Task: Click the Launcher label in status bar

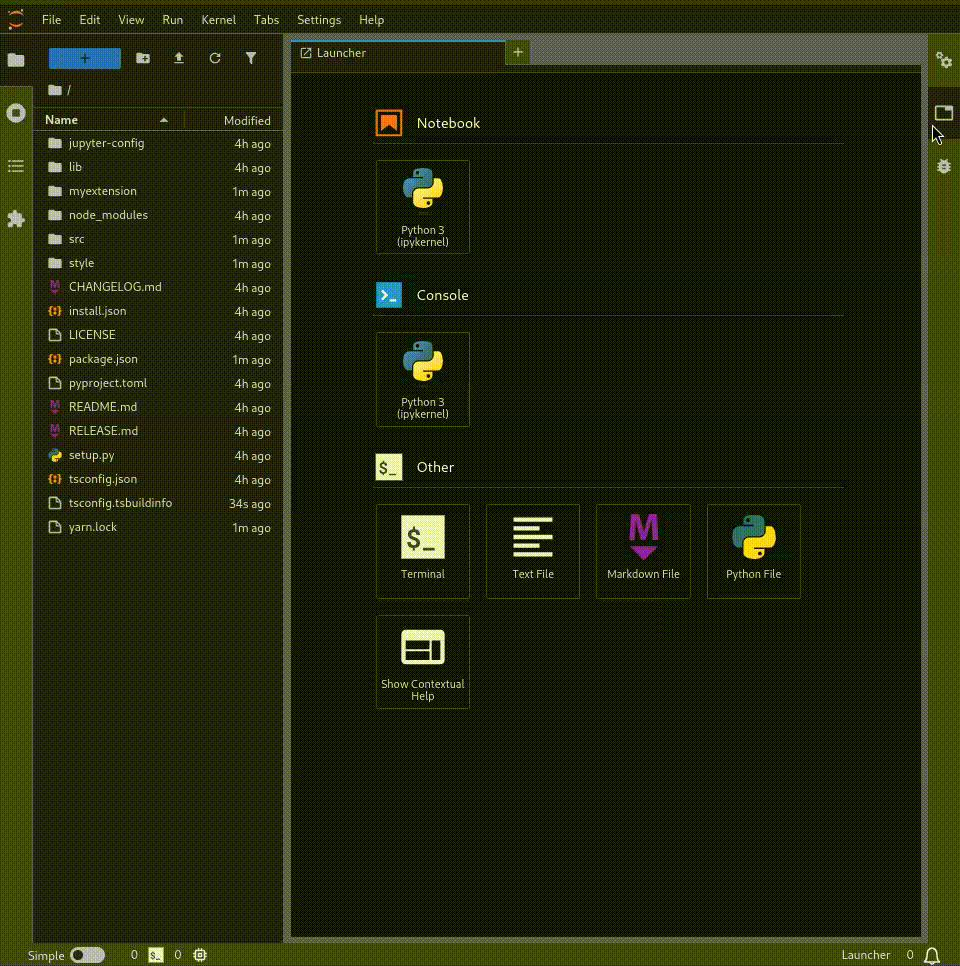Action: (866, 955)
